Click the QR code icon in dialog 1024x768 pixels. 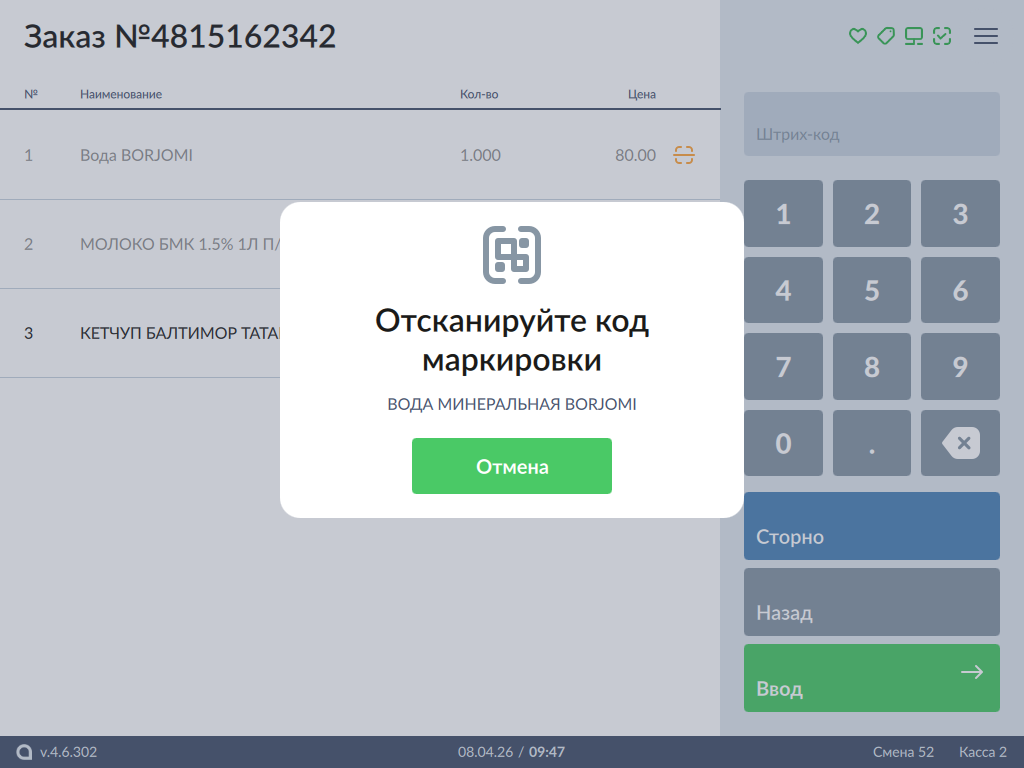512,255
